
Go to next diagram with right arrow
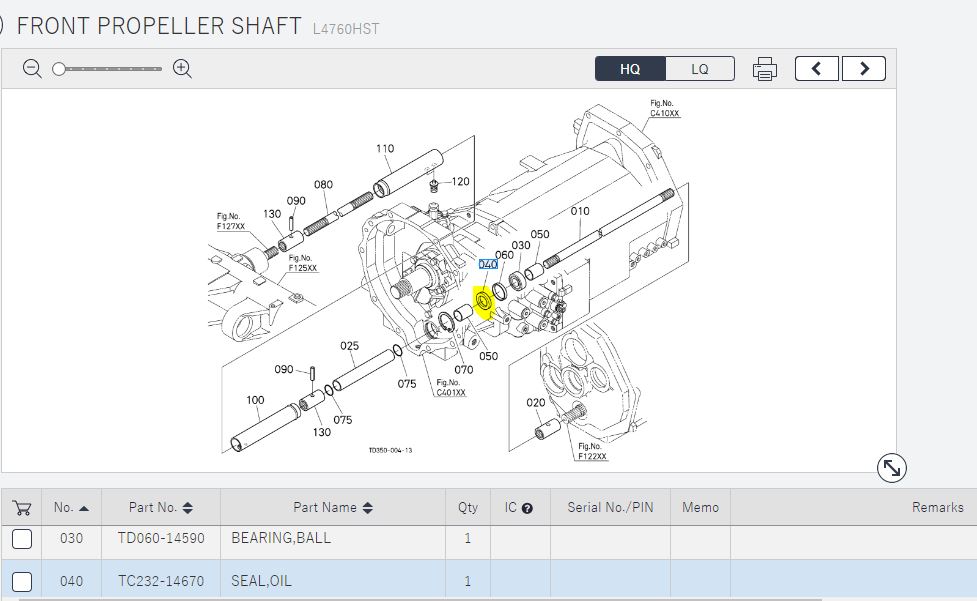863,69
